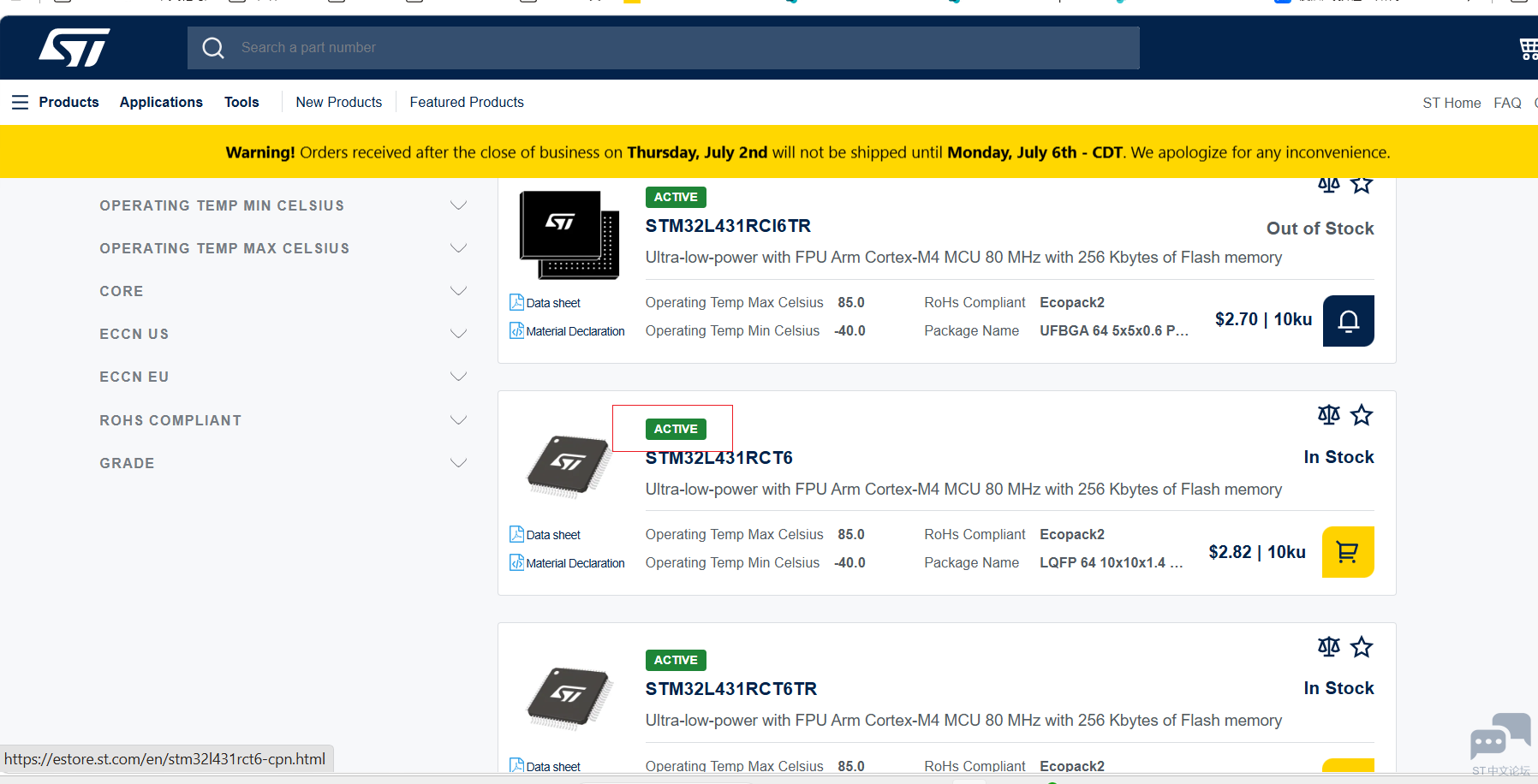Compare the STM32L431RCT6TR product
The image size is (1538, 784).
[x=1328, y=647]
